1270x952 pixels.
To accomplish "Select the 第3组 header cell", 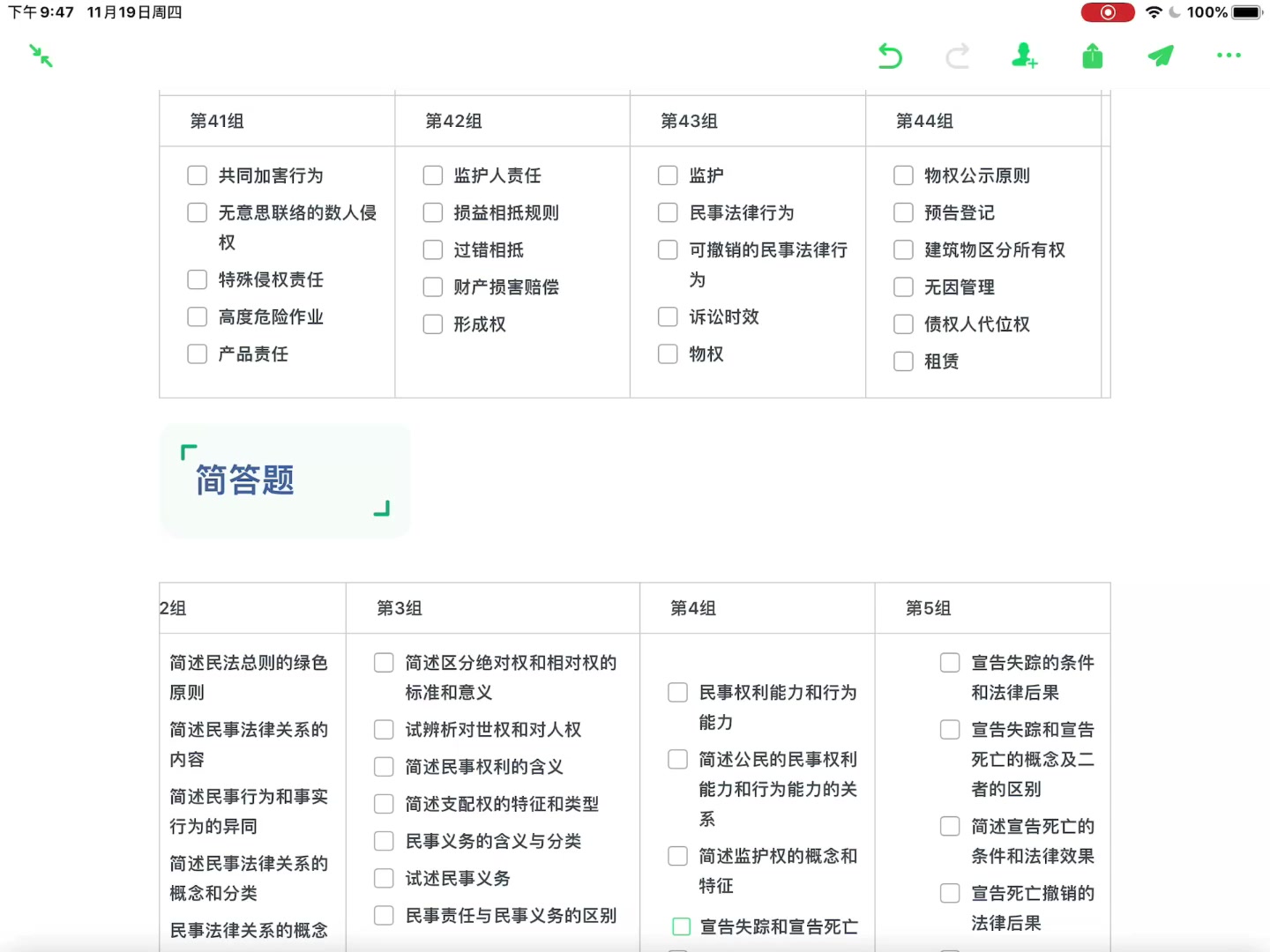I will pyautogui.click(x=493, y=608).
